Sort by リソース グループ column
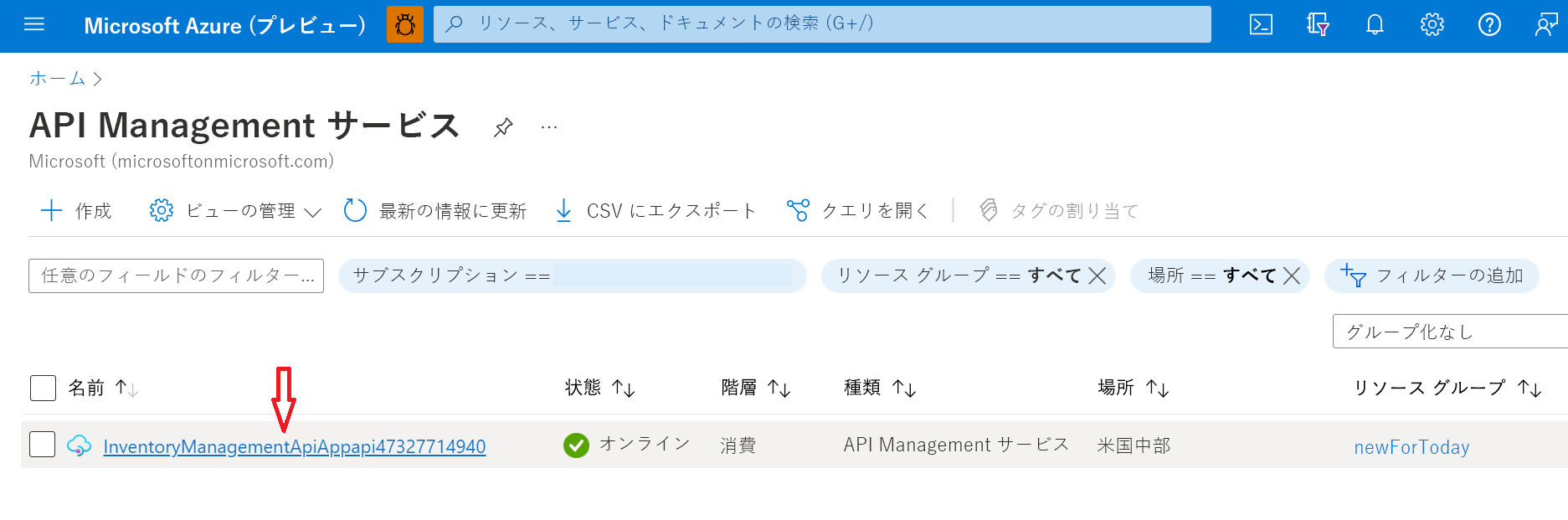 tap(1447, 388)
